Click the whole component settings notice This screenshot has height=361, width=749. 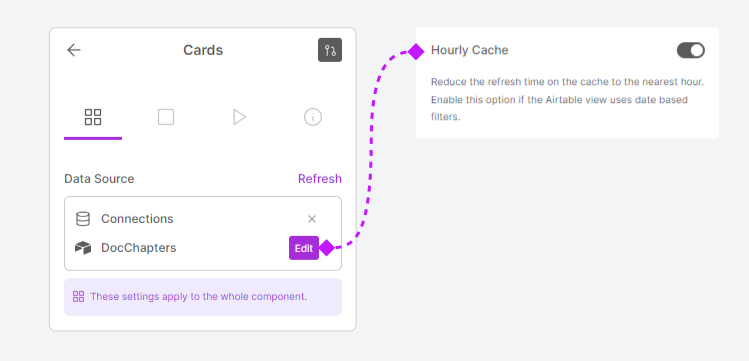pyautogui.click(x=203, y=297)
